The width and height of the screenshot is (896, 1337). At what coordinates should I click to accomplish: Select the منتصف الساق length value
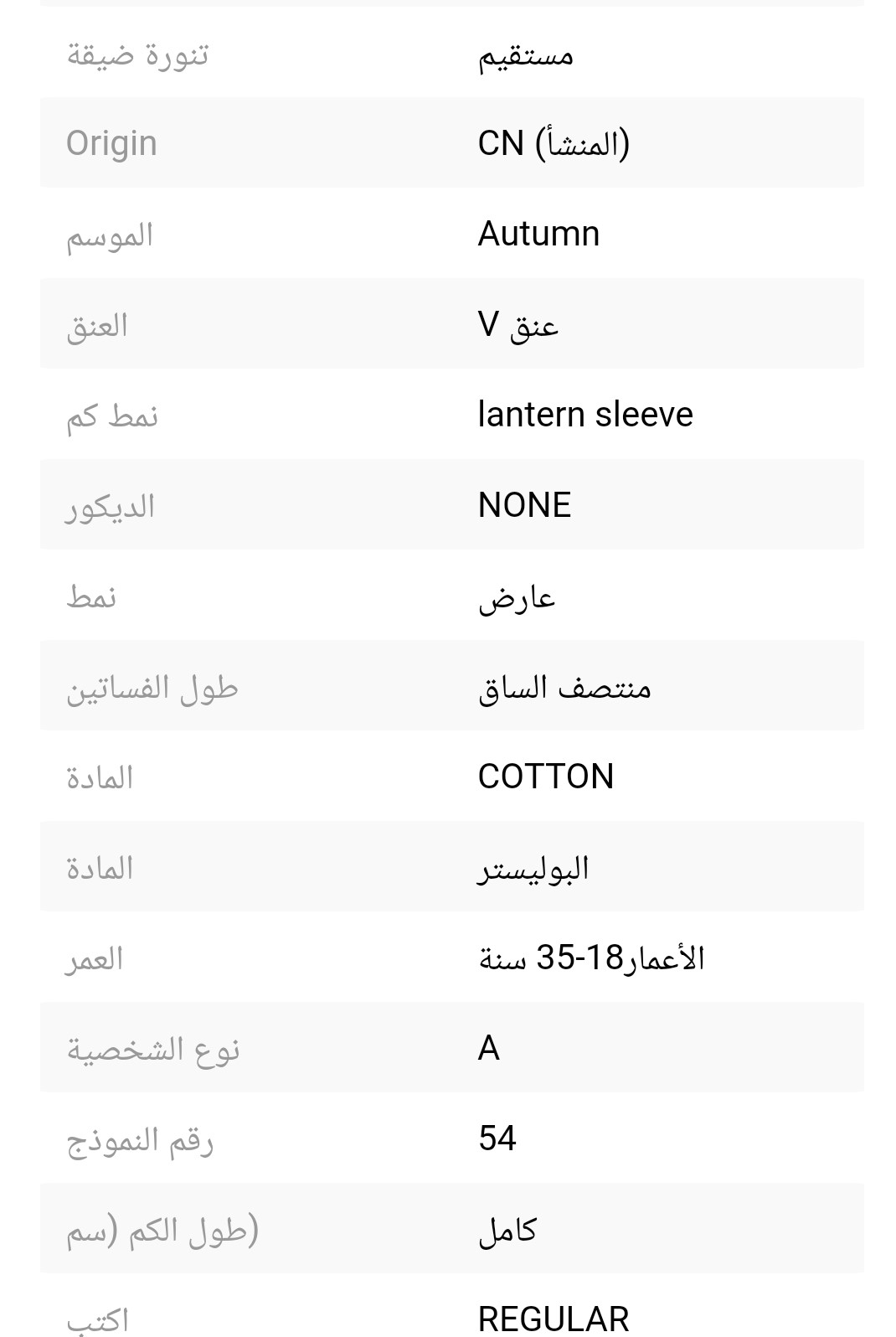(x=564, y=688)
